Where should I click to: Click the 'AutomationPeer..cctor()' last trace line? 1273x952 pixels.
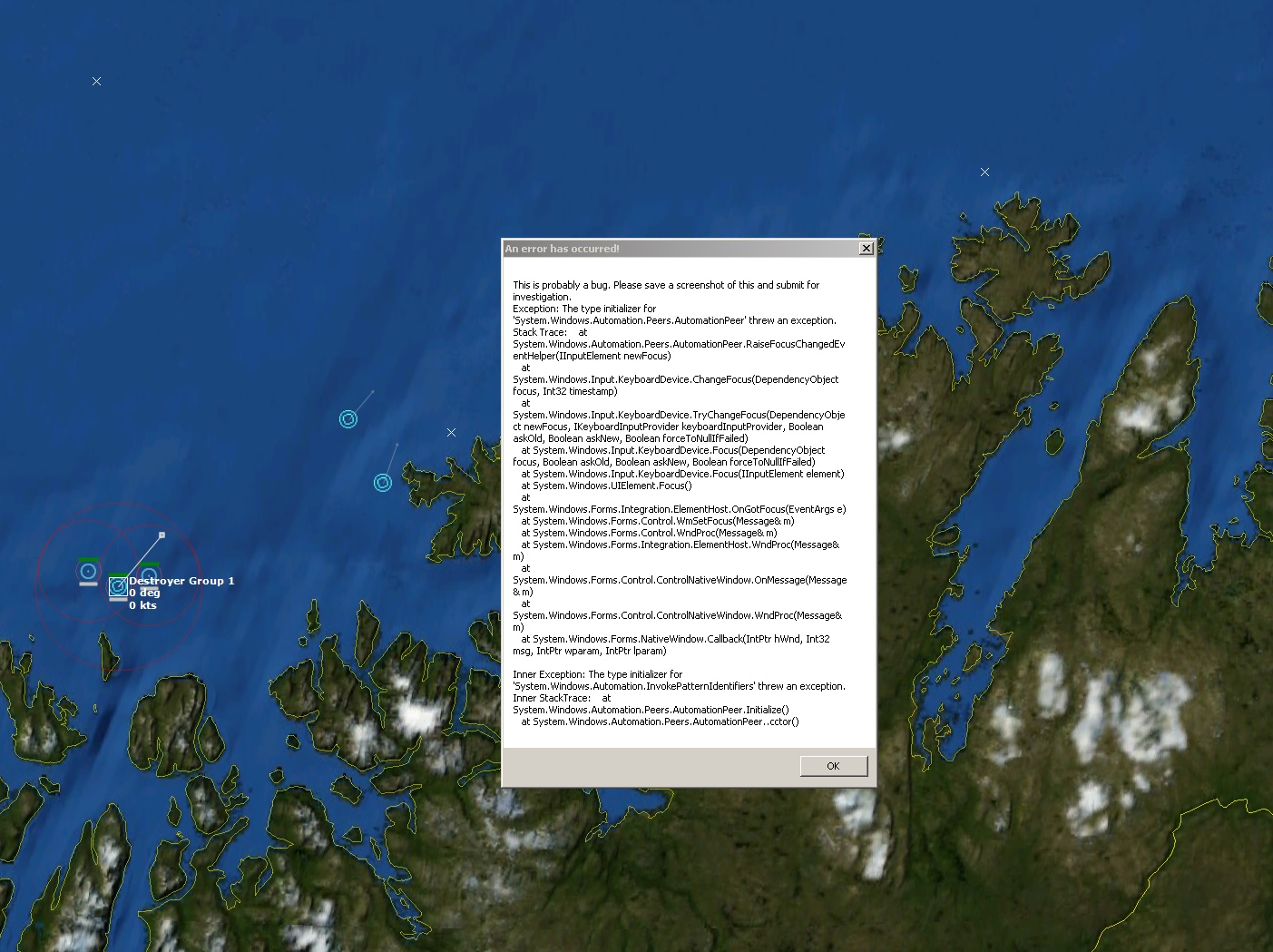click(660, 721)
